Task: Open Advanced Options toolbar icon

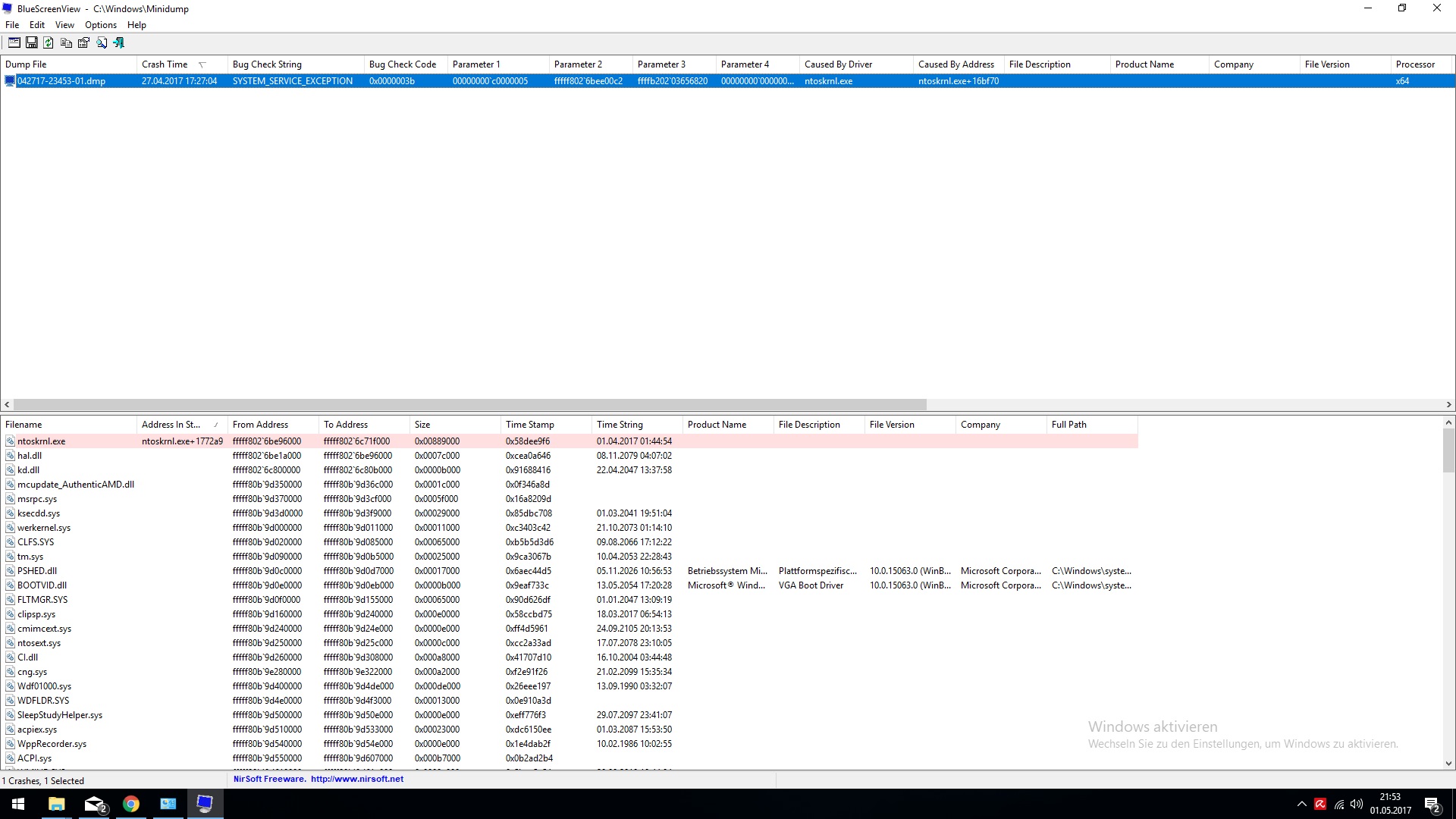Action: 14,43
